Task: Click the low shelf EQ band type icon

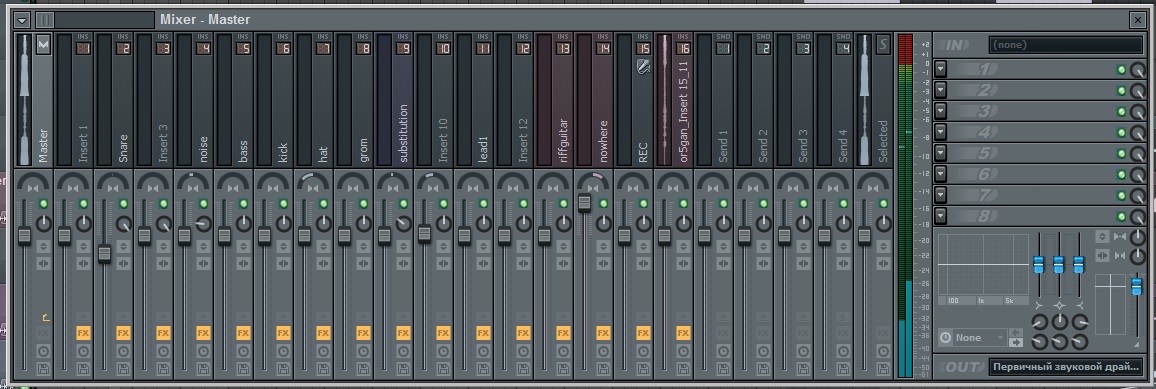Action: pos(1039,305)
